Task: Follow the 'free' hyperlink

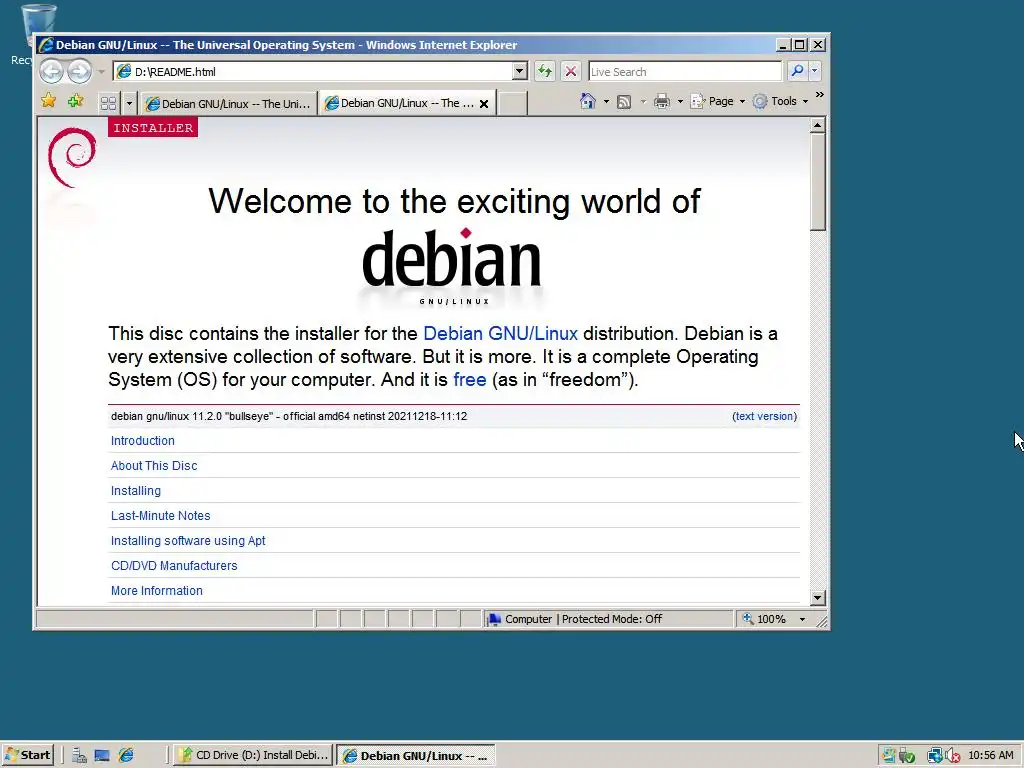Action: coord(470,379)
